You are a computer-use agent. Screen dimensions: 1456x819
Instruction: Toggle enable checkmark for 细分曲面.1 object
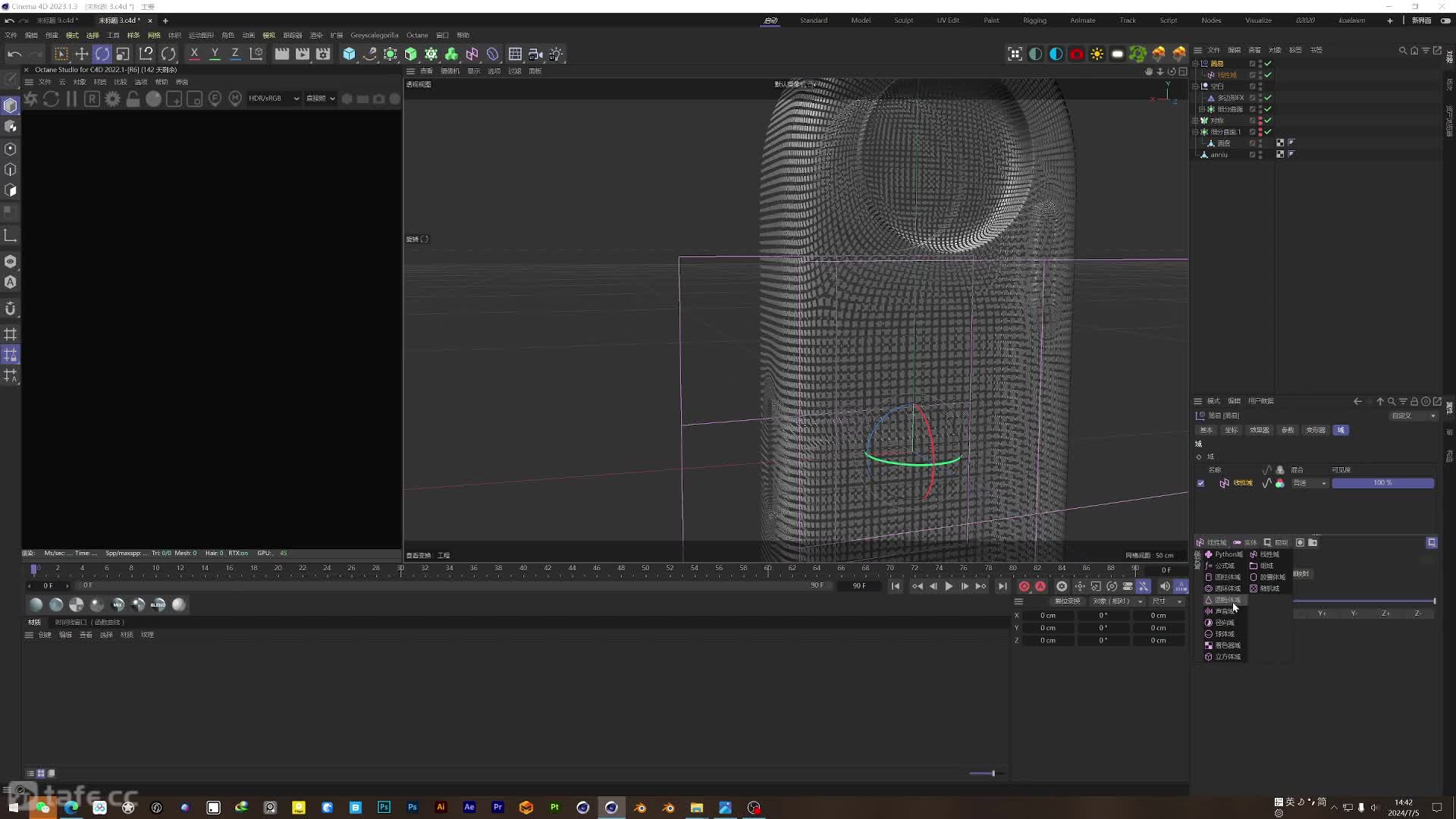click(x=1268, y=132)
